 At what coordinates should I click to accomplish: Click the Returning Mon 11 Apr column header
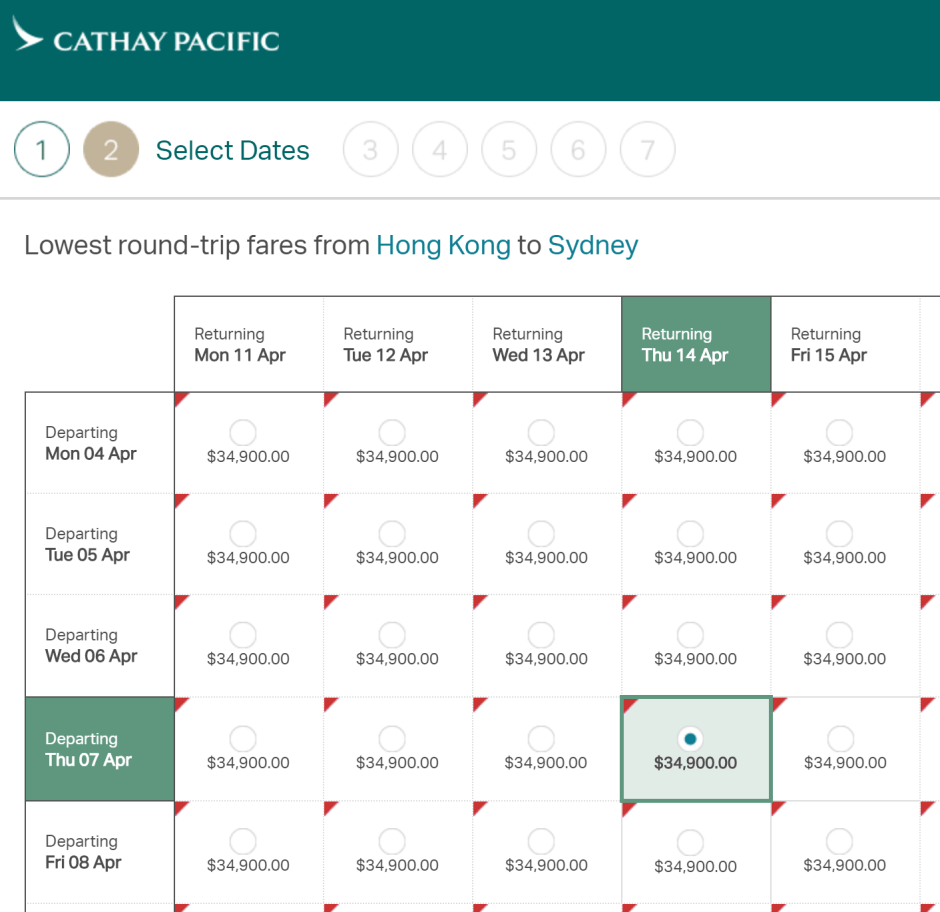[248, 344]
